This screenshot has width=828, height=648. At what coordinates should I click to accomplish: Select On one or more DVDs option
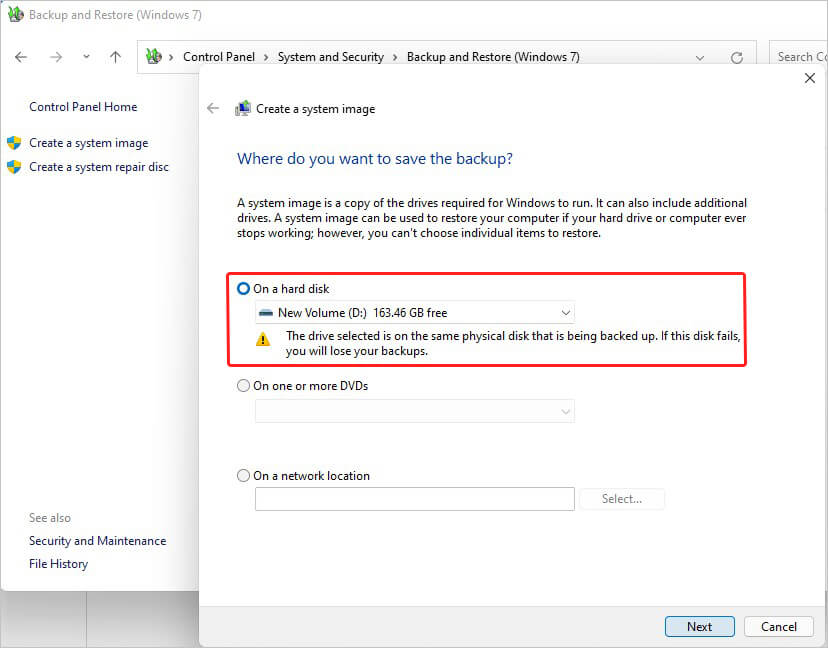pyautogui.click(x=243, y=386)
